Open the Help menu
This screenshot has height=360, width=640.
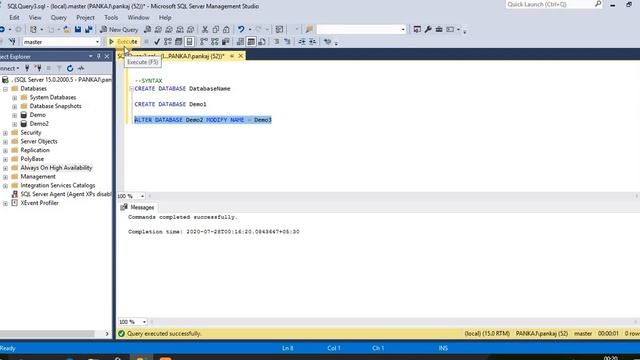tap(165, 18)
